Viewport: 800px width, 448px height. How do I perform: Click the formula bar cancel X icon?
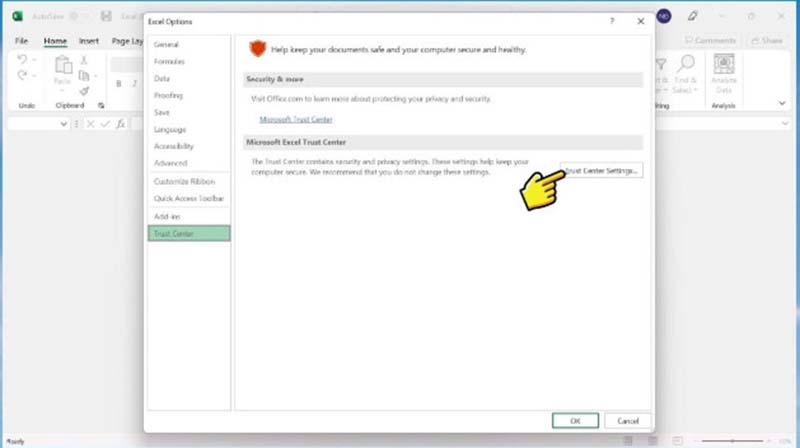[90, 124]
